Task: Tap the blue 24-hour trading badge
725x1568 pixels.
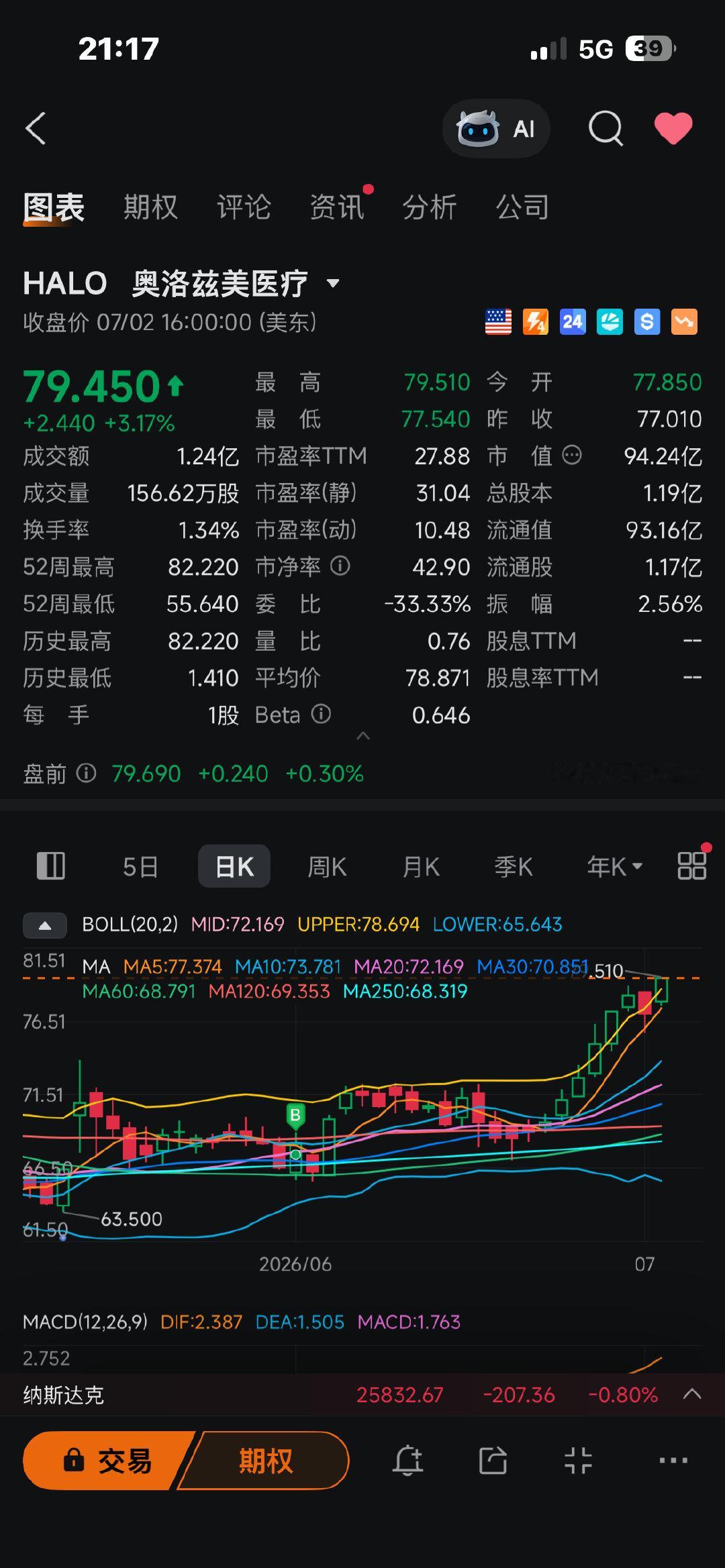Action: click(x=573, y=322)
